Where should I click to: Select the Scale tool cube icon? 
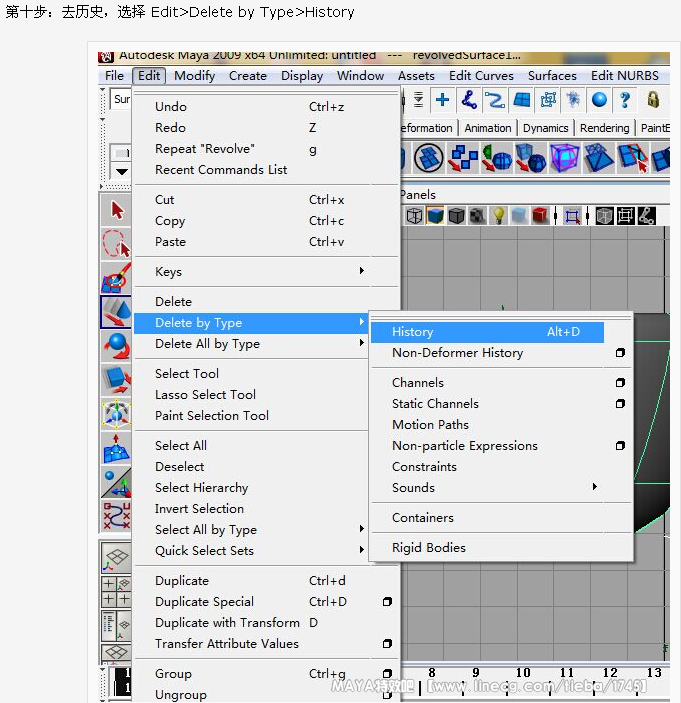[116, 379]
